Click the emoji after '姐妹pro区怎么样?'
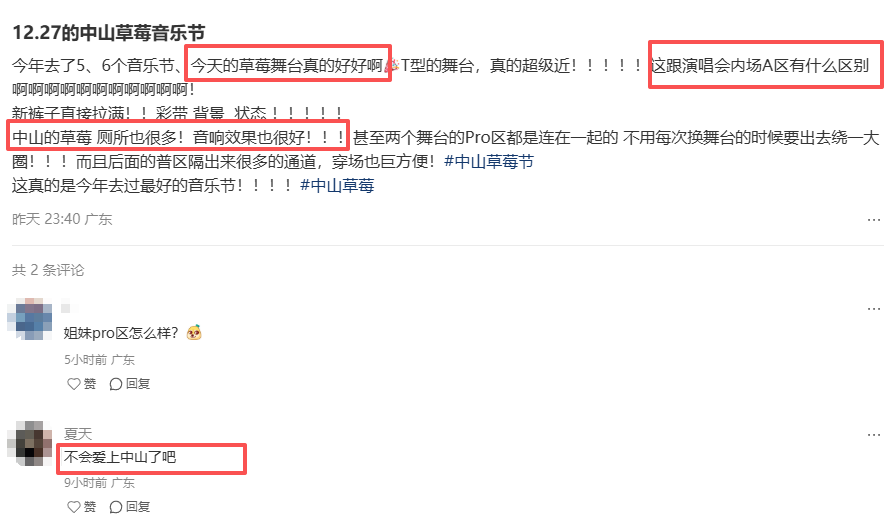The width and height of the screenshot is (887, 528). pos(194,333)
